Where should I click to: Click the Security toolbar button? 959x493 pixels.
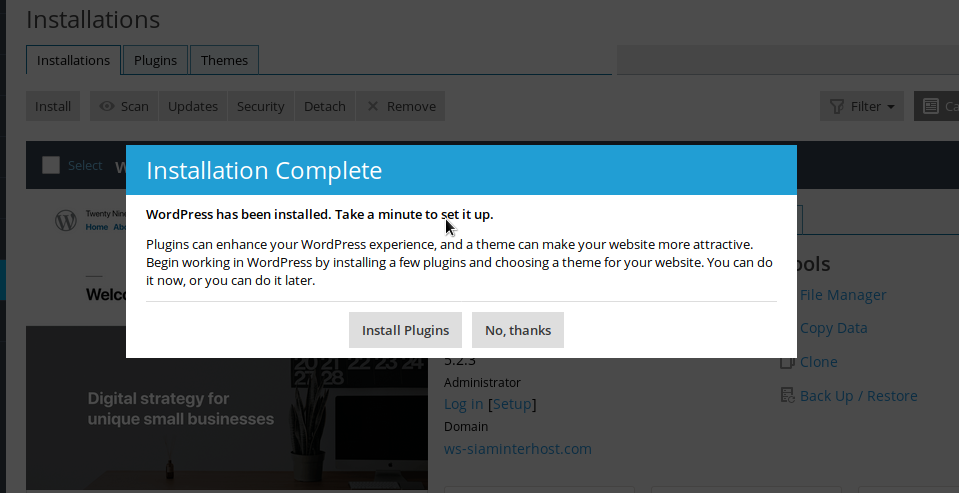point(260,106)
